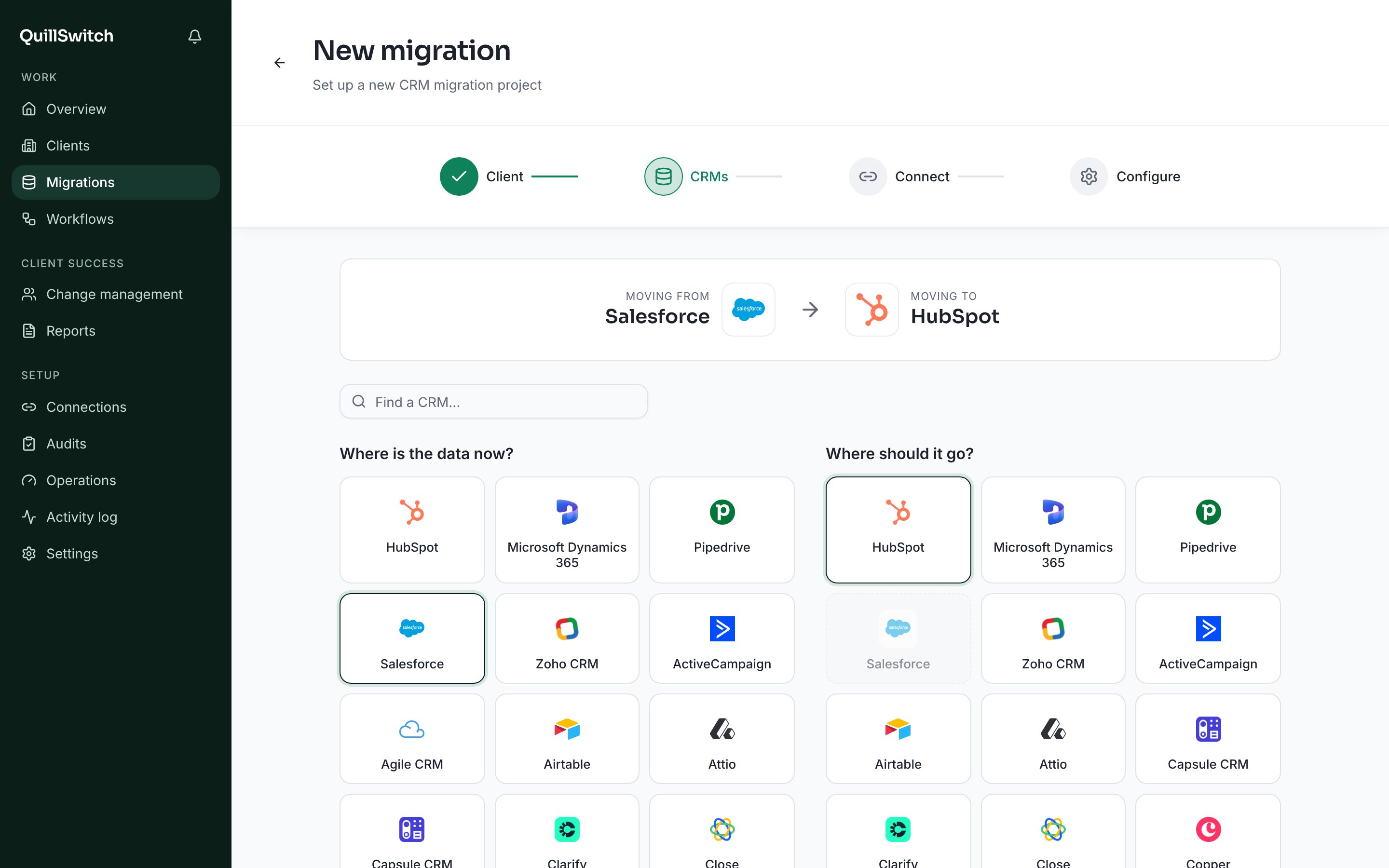Choose Airtable as destination CRM
The image size is (1389, 868).
click(898, 739)
